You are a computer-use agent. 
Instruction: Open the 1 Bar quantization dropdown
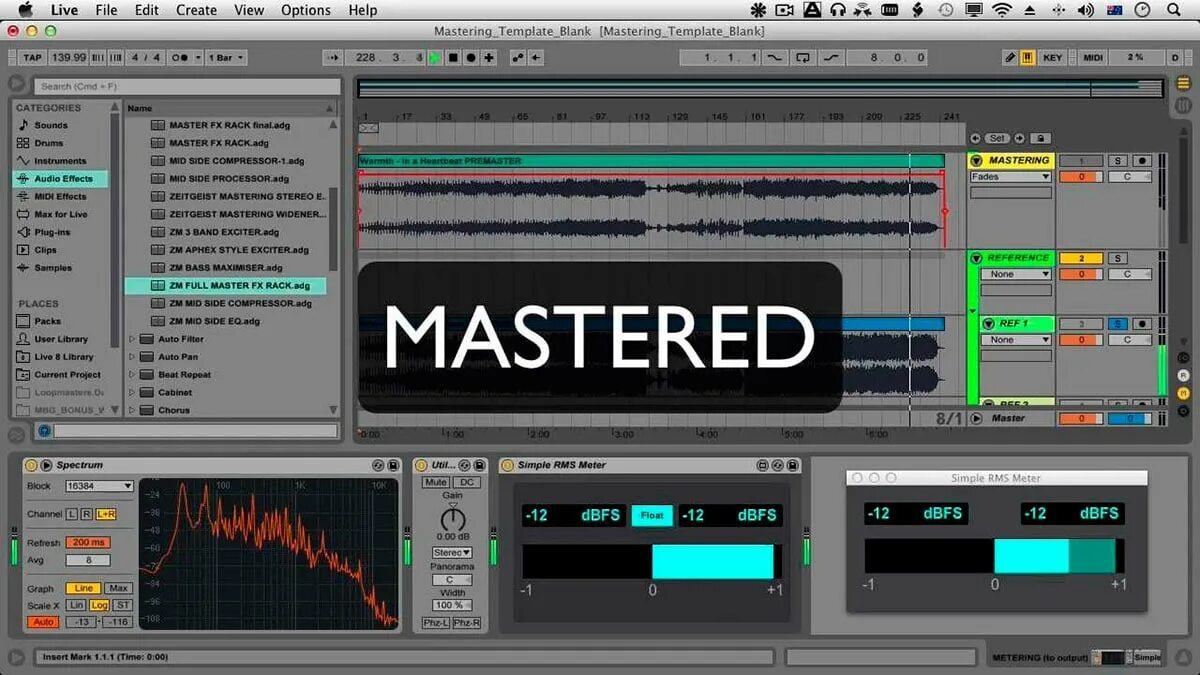(x=226, y=58)
